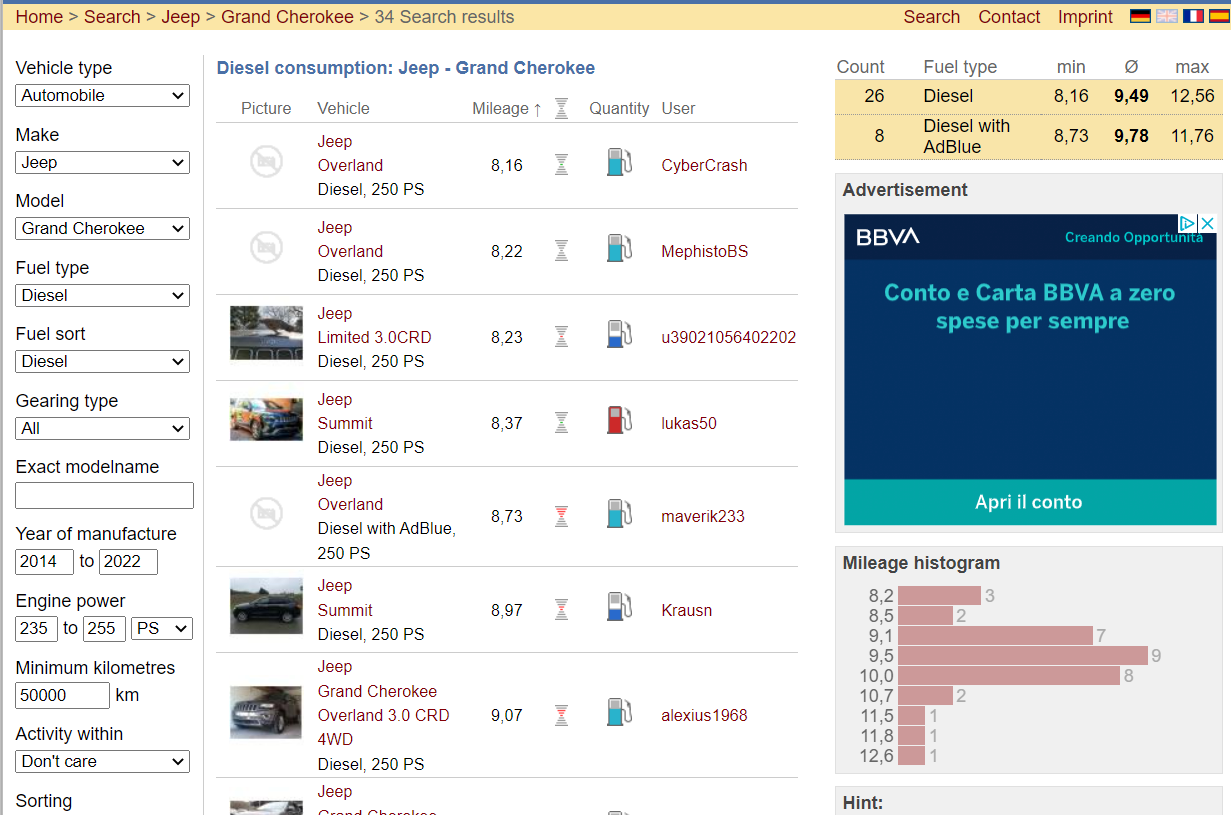Screen dimensions: 1231x815
Task: Open the Vehicle type dropdown
Action: 103,96
